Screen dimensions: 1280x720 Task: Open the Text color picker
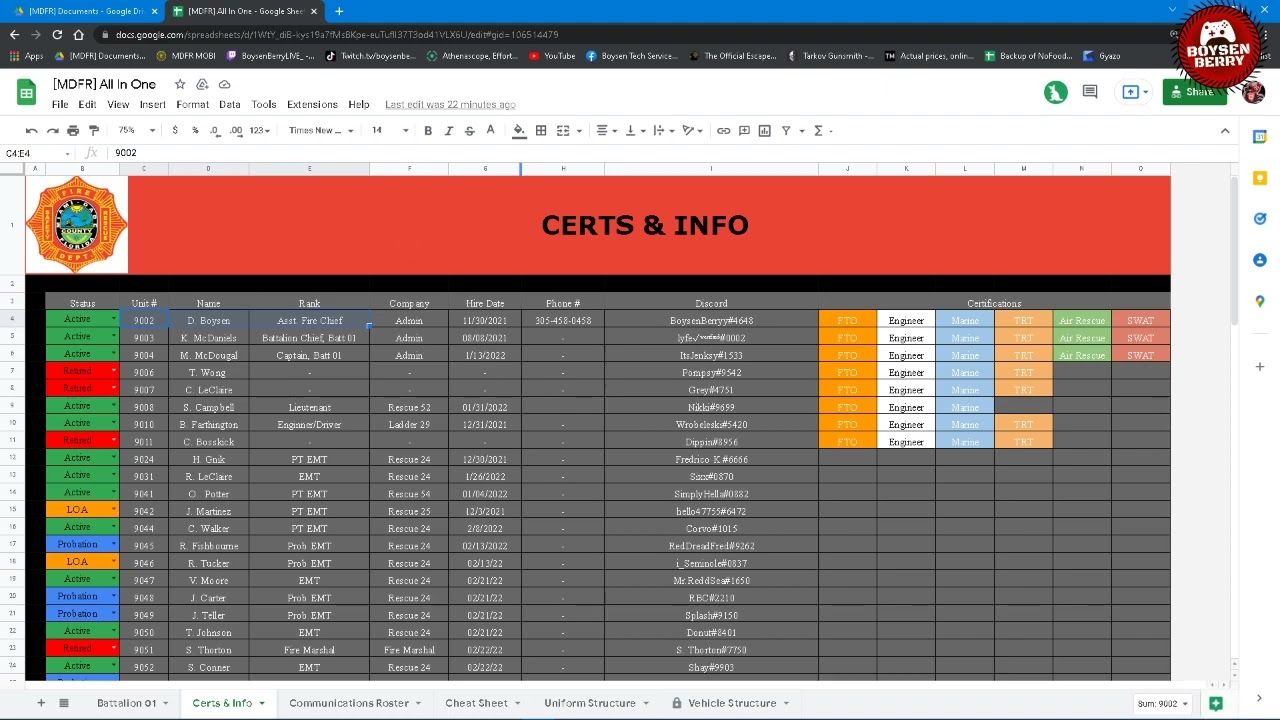click(x=491, y=131)
